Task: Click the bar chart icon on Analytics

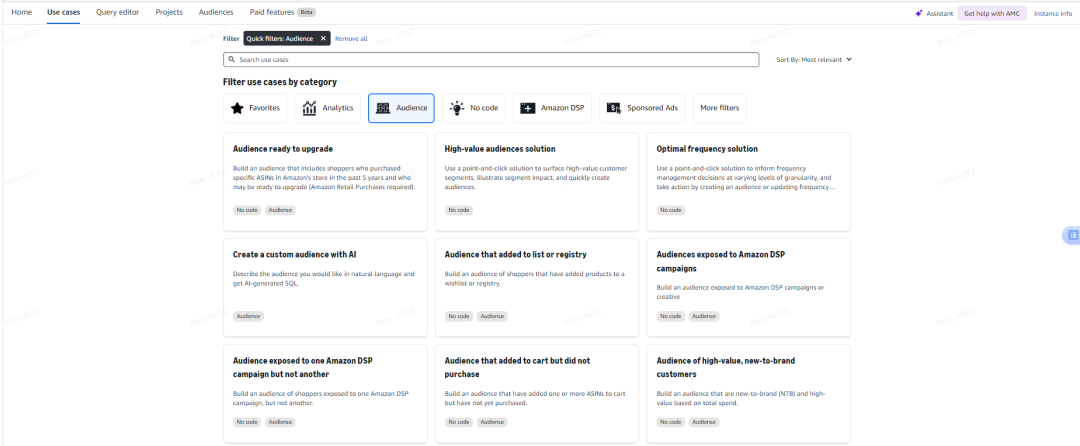Action: (x=310, y=108)
